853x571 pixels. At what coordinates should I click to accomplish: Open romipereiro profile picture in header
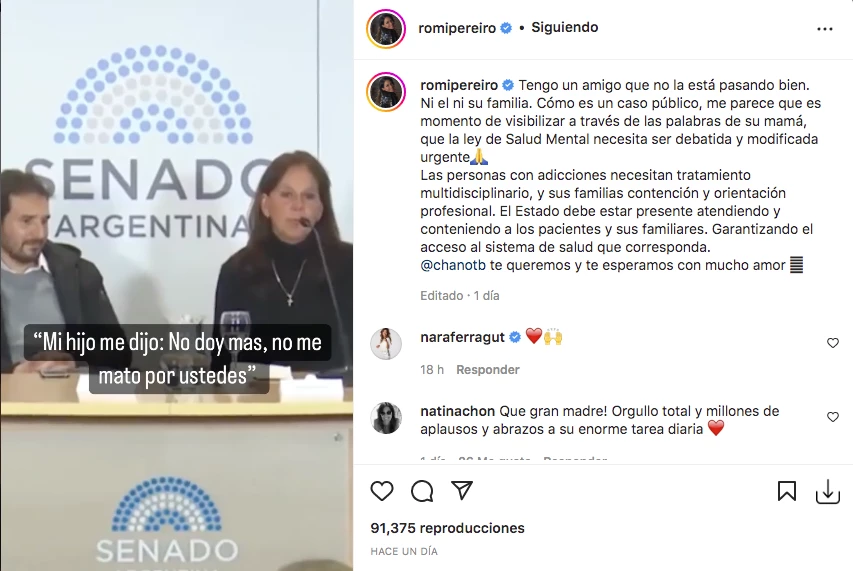click(x=386, y=28)
